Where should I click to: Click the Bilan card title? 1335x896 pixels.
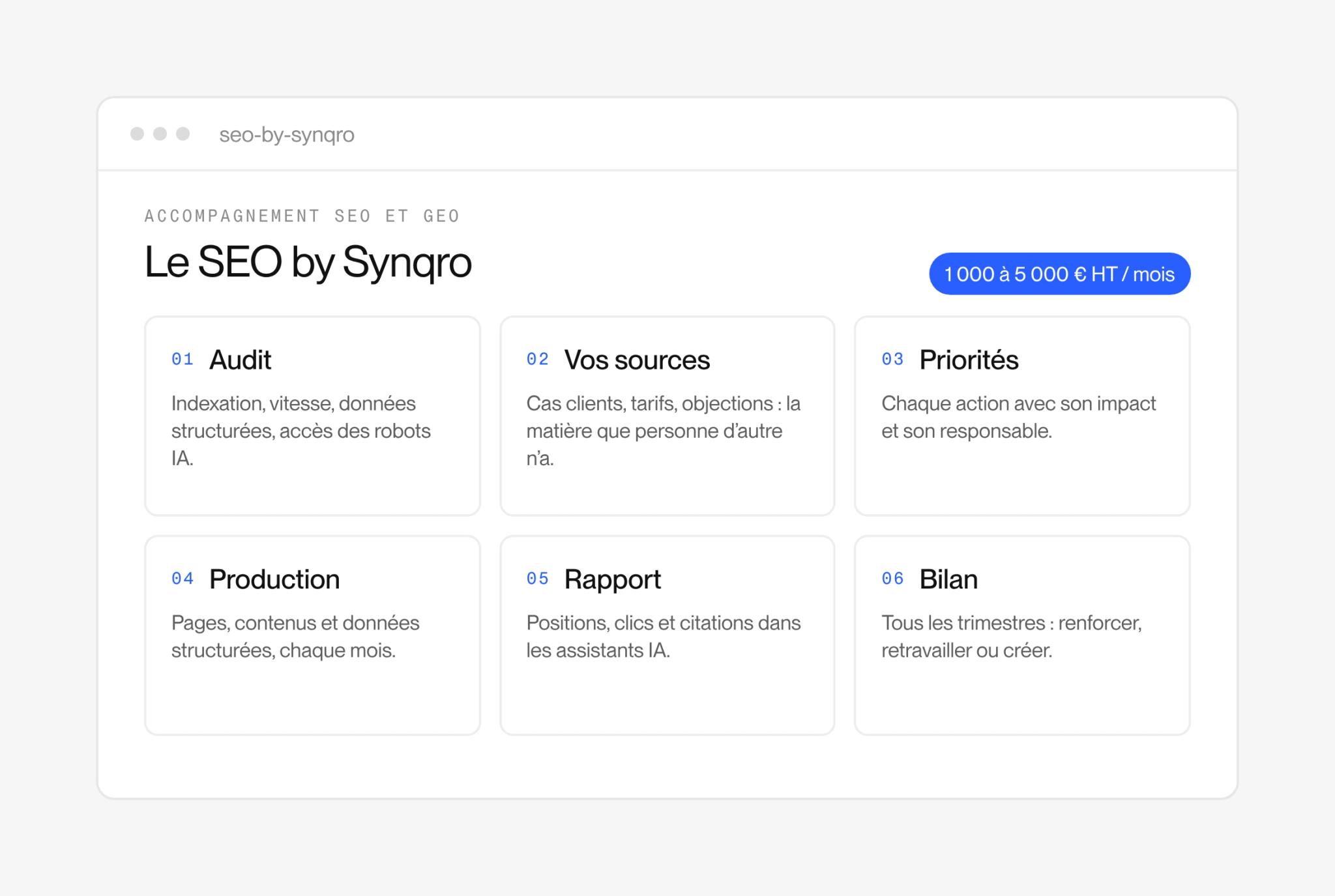coord(948,579)
